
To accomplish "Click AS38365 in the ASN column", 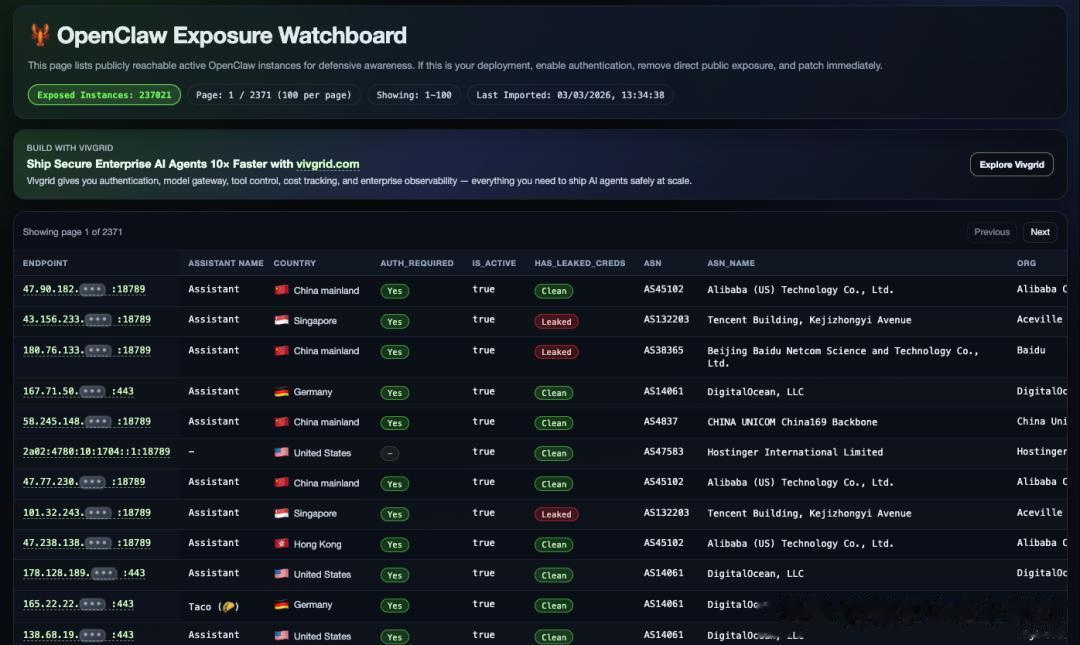I will click(663, 350).
